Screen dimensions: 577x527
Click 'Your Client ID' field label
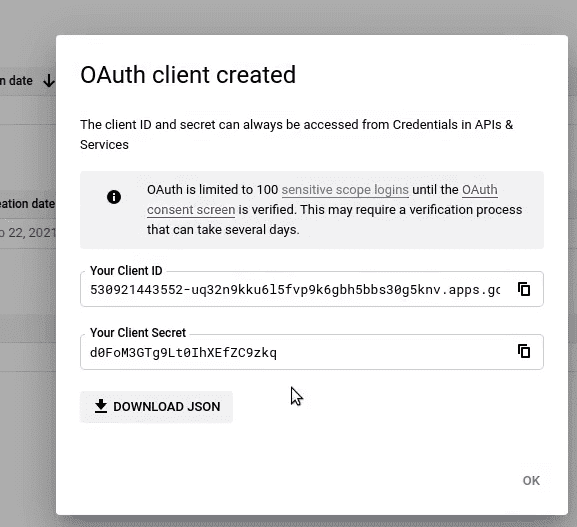[x=126, y=271]
